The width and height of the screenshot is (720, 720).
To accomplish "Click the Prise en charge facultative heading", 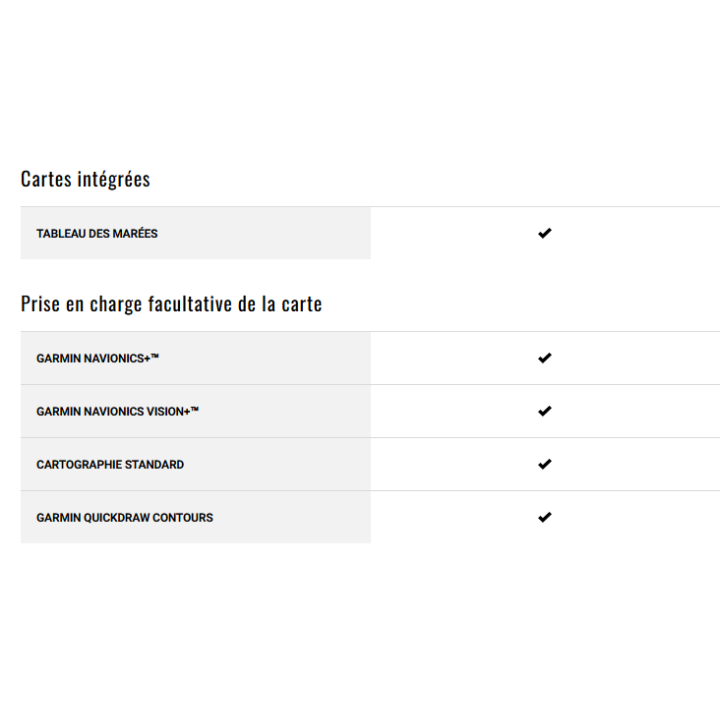I will [x=171, y=304].
